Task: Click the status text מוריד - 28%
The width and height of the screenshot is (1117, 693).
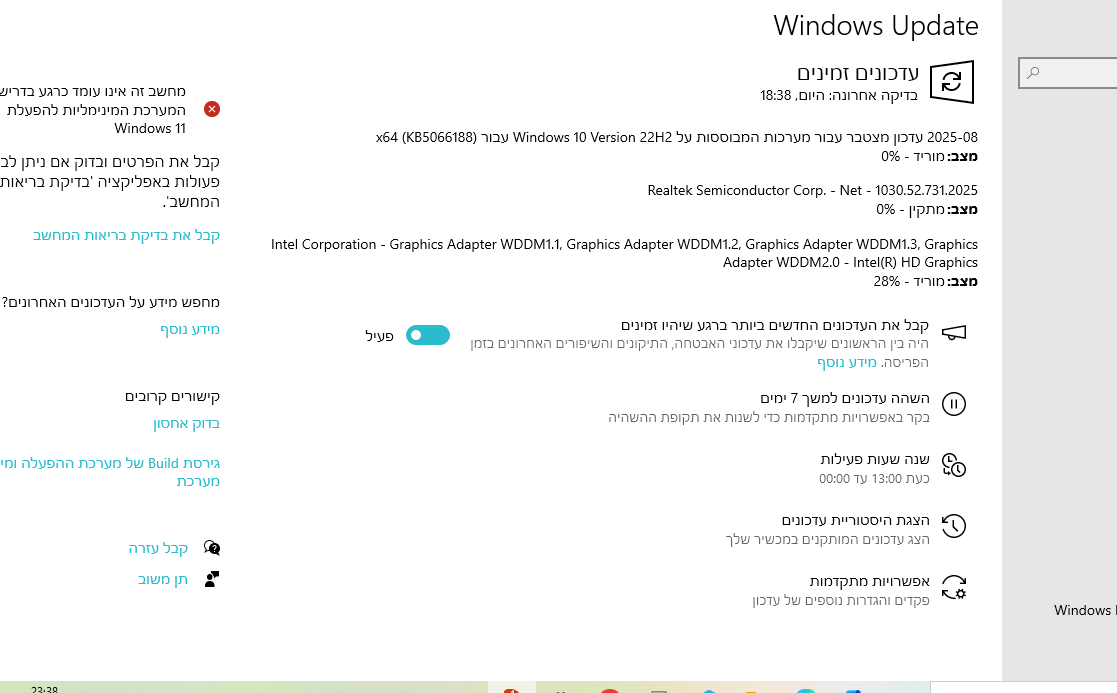Action: tap(909, 281)
